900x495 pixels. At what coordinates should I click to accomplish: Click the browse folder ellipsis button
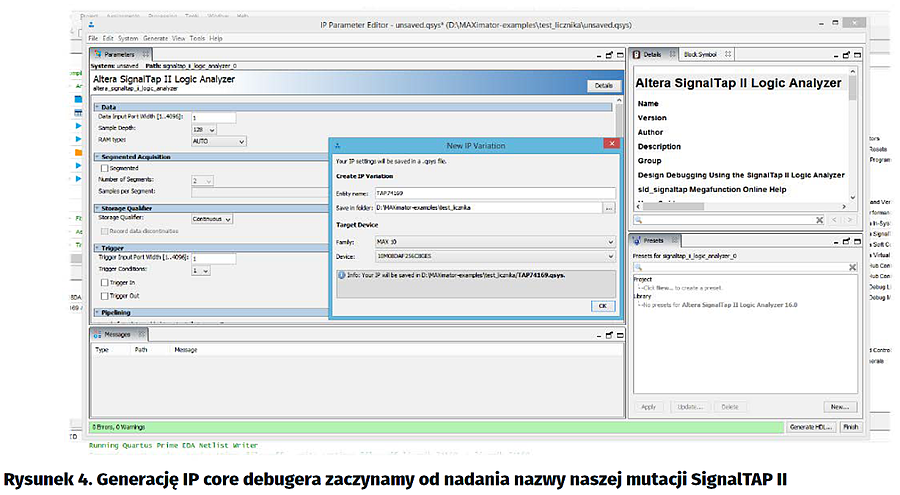pyautogui.click(x=609, y=207)
